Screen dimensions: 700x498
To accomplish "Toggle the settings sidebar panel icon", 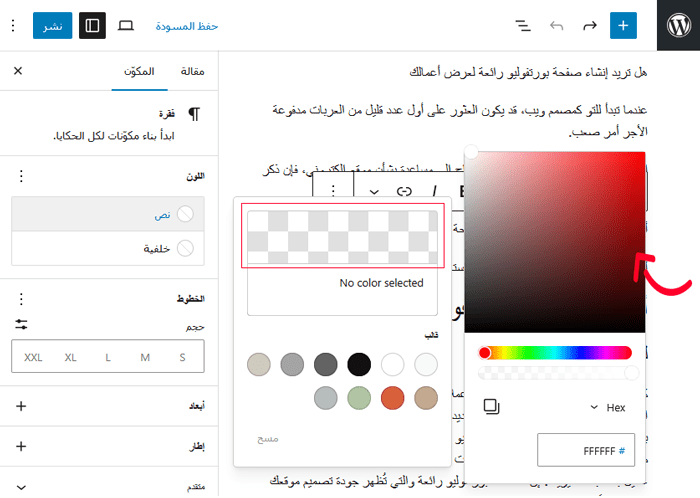I will [92, 25].
